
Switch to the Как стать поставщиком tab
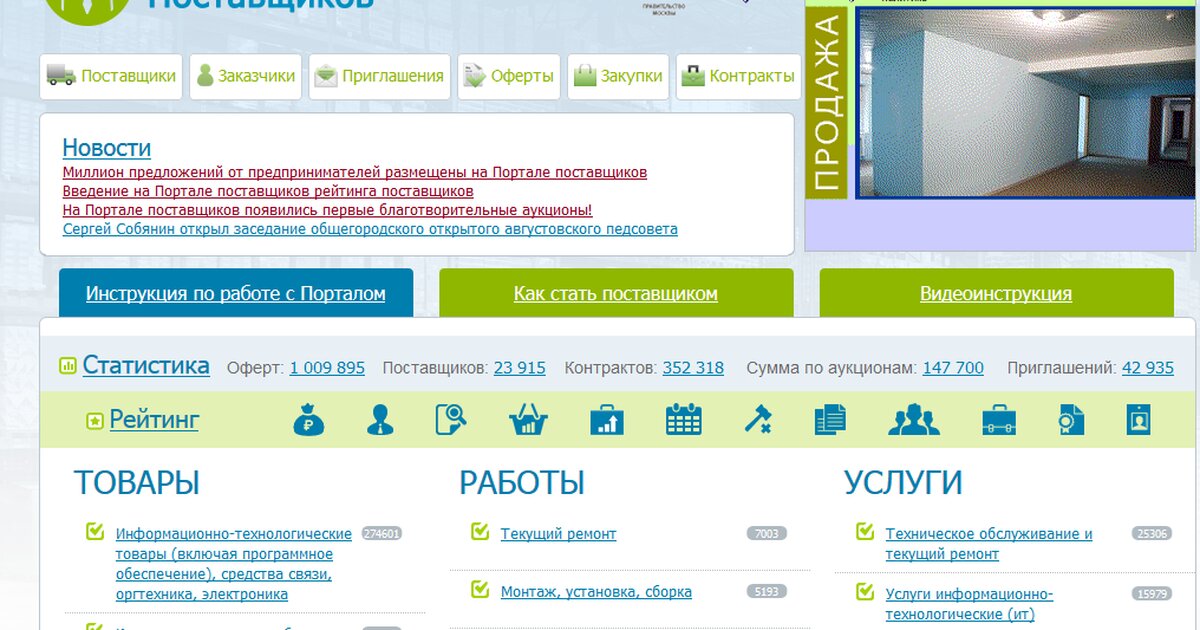[616, 294]
